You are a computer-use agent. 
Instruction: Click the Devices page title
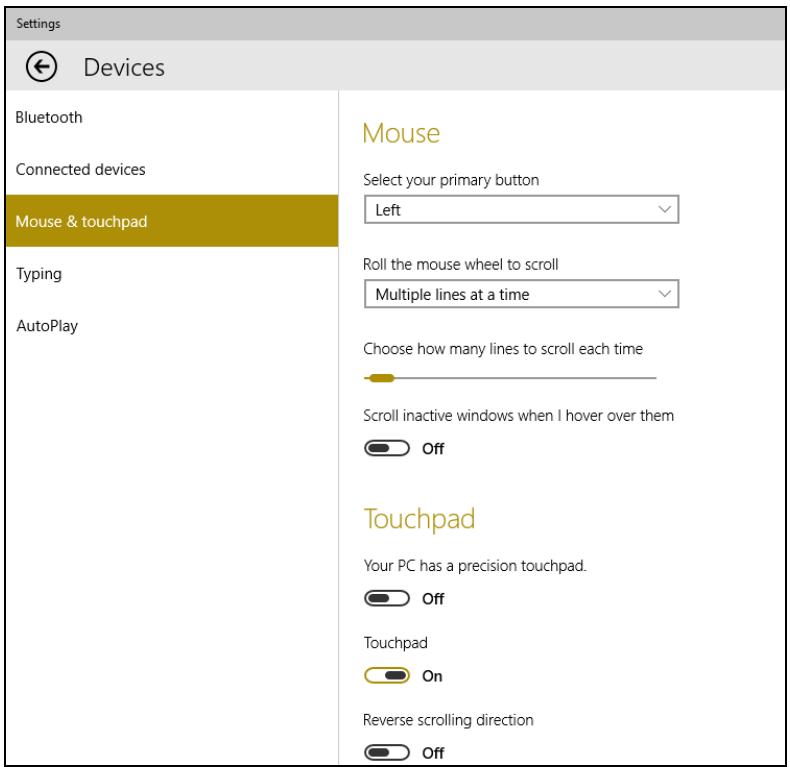tap(124, 68)
